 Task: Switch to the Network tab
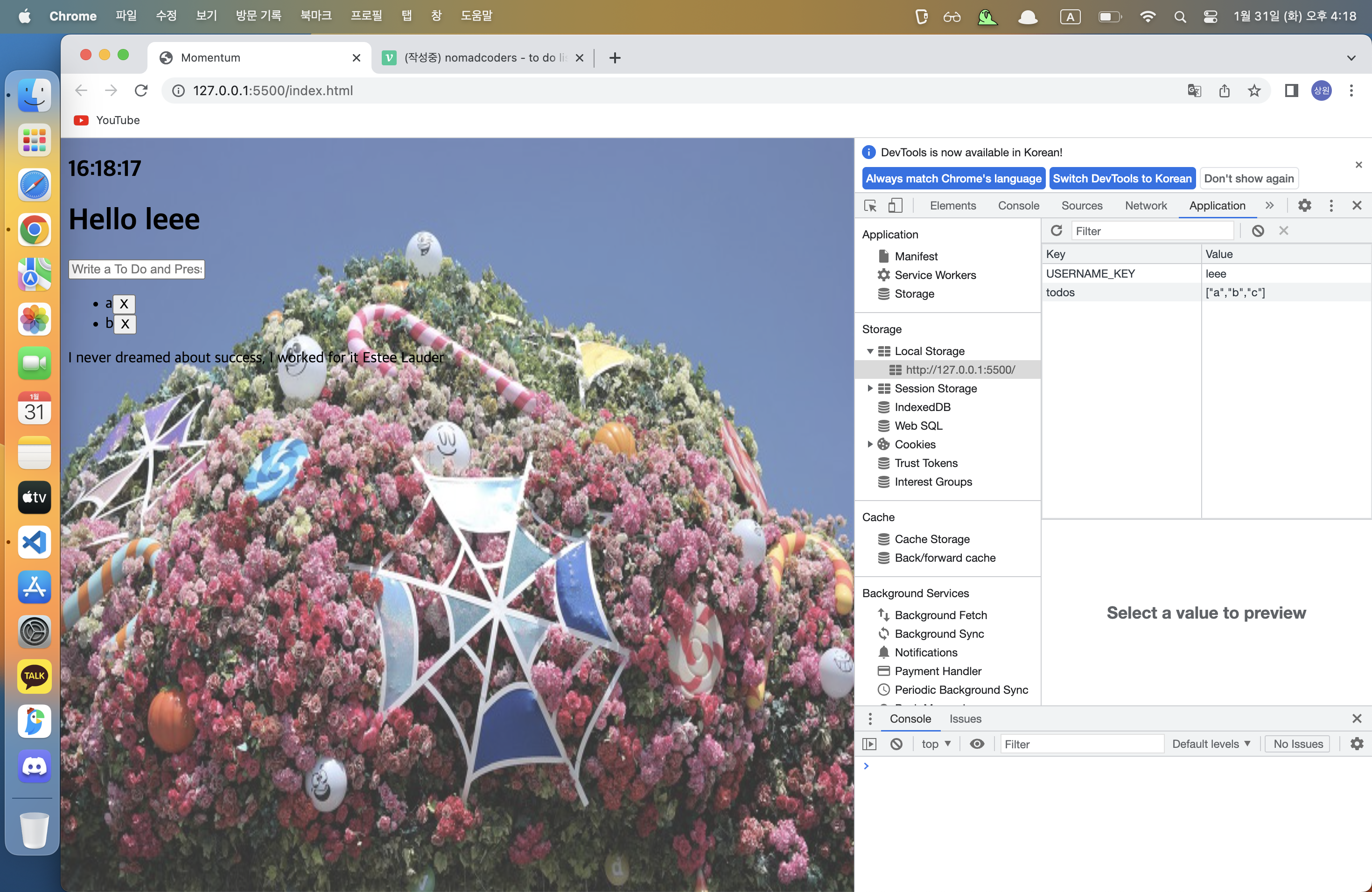(1146, 206)
